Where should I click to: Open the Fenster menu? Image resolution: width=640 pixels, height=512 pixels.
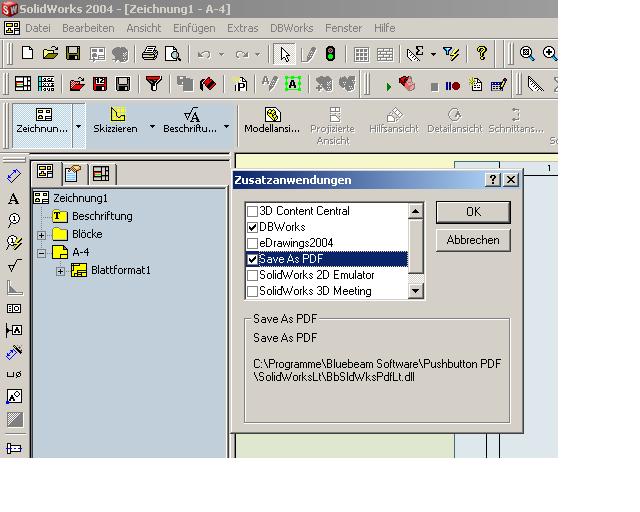[344, 28]
